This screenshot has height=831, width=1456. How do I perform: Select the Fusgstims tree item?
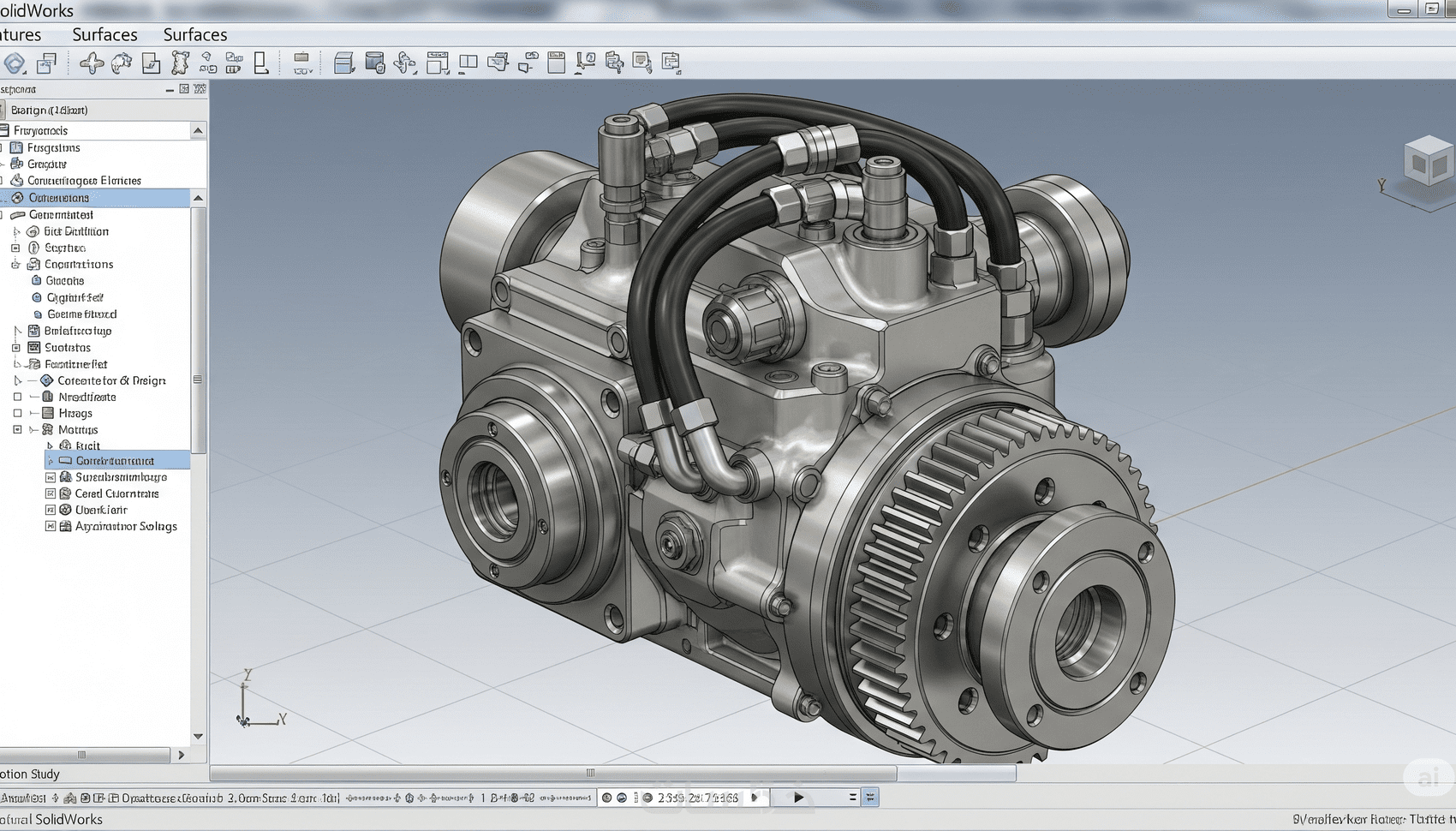point(53,147)
